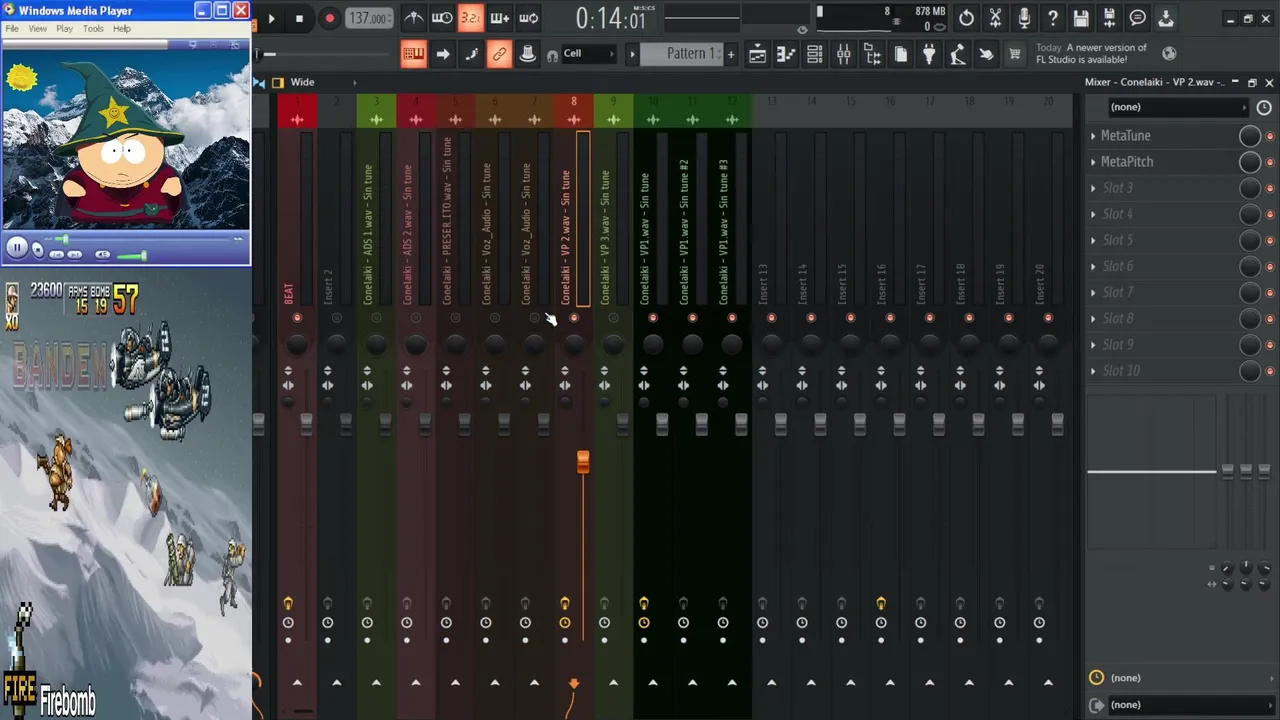Open the Cell snap dropdown
This screenshot has height=720, width=1280.
coord(590,54)
